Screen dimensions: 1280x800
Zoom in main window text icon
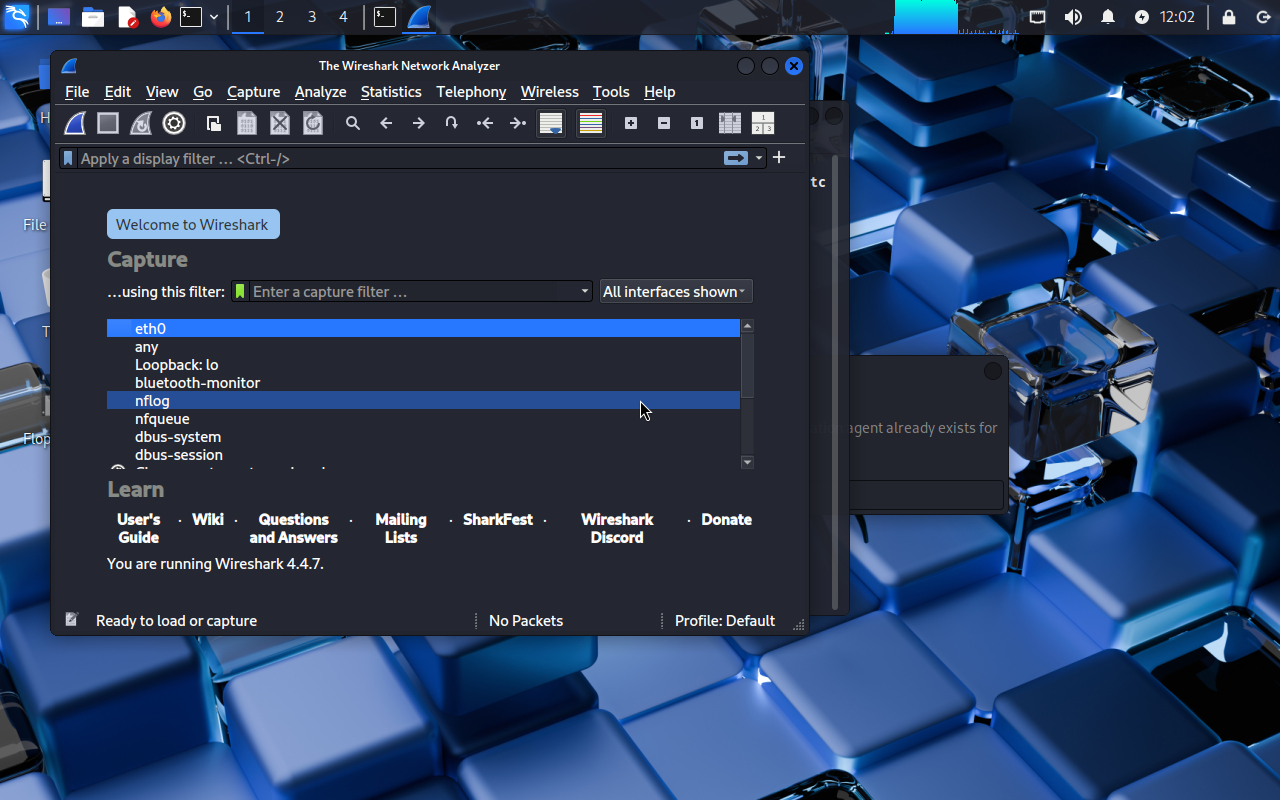point(631,123)
